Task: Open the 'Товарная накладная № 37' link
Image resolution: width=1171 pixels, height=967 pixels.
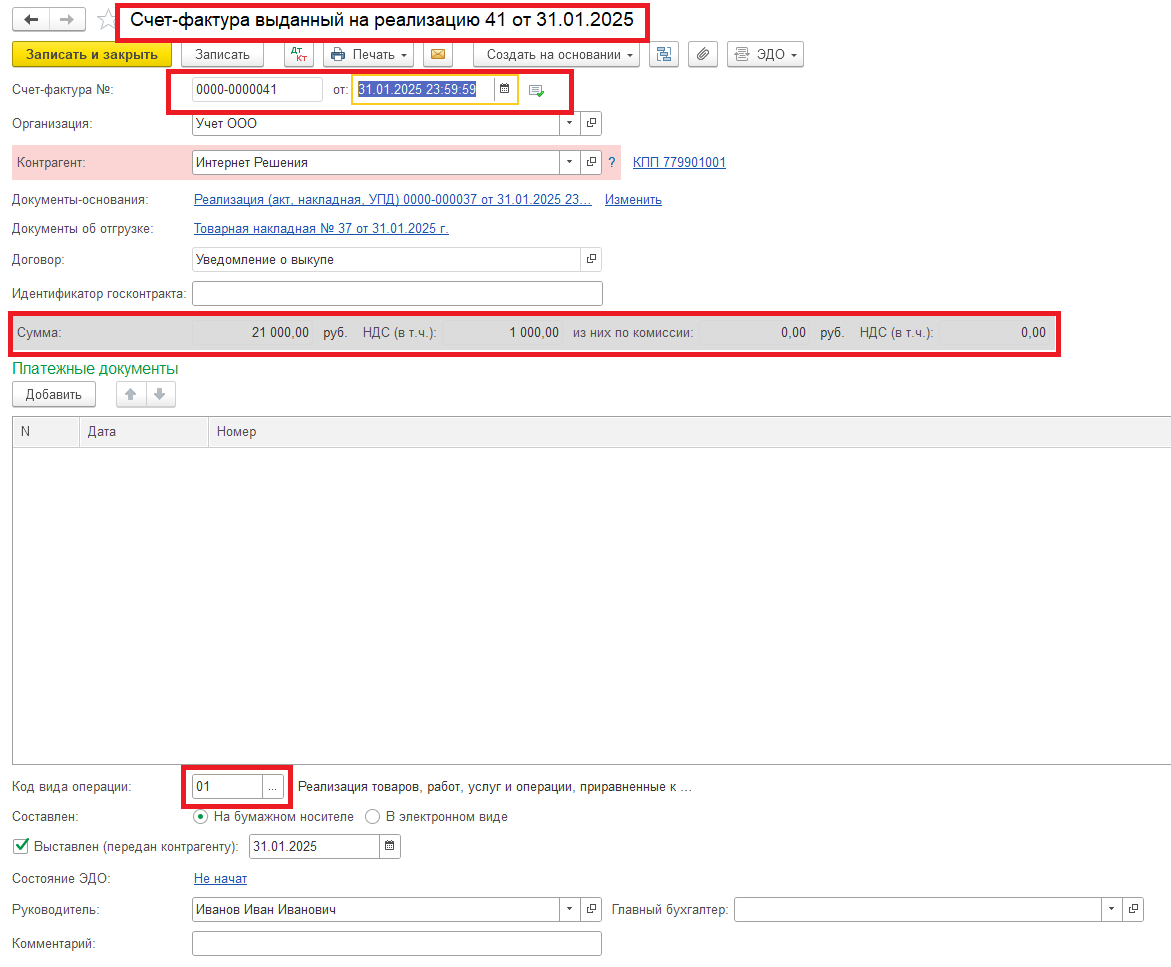Action: pyautogui.click(x=321, y=229)
